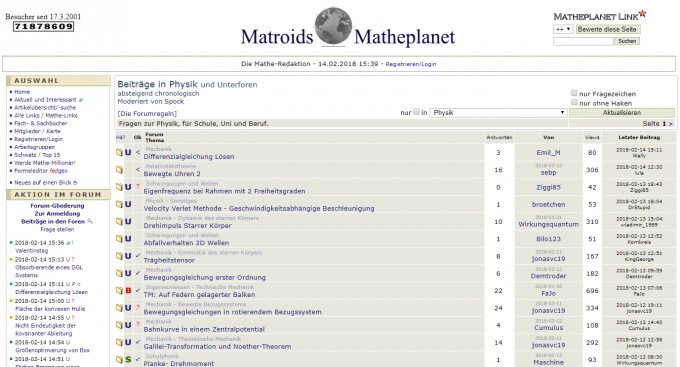Select Artikelübersicht/-suche menu item
This screenshot has width=680, height=367.
[x=45, y=108]
